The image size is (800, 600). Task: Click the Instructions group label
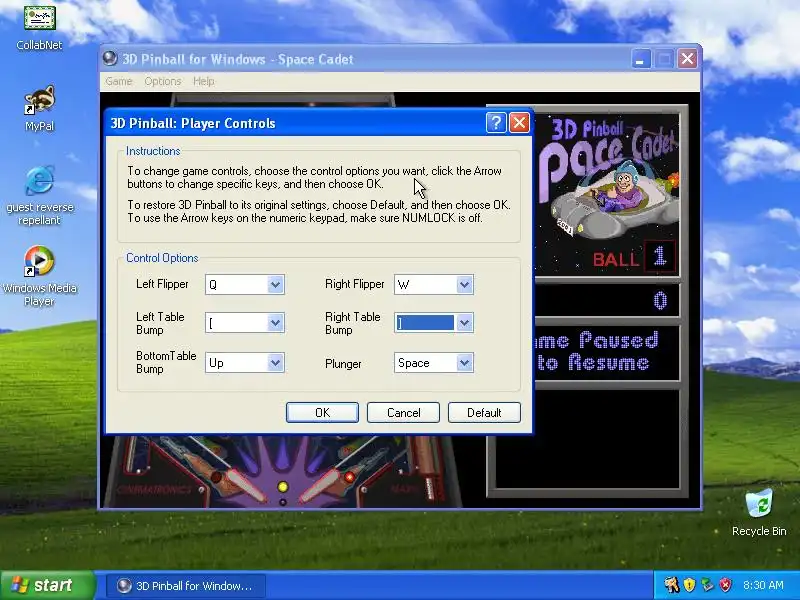pos(153,151)
